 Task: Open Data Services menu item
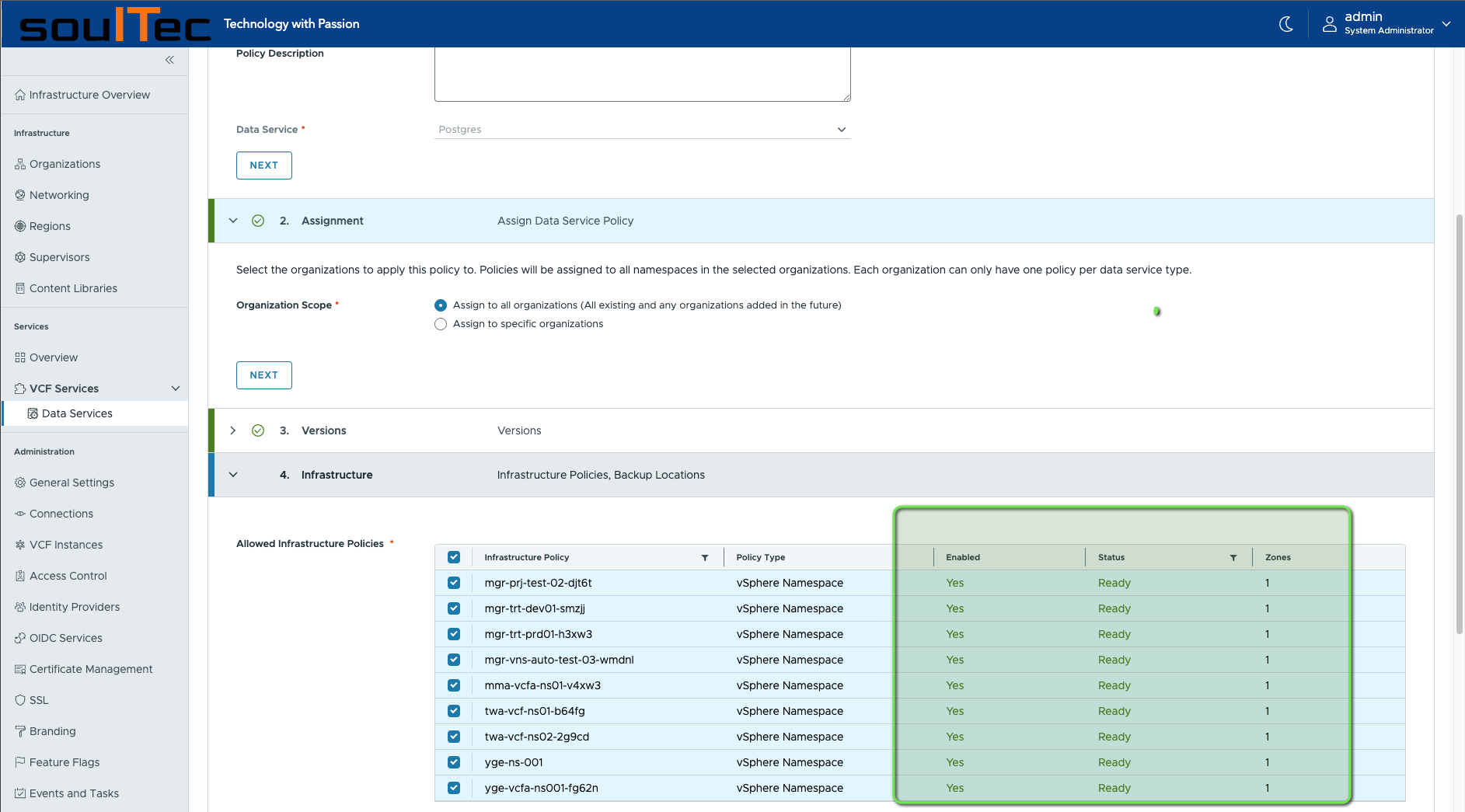click(77, 413)
